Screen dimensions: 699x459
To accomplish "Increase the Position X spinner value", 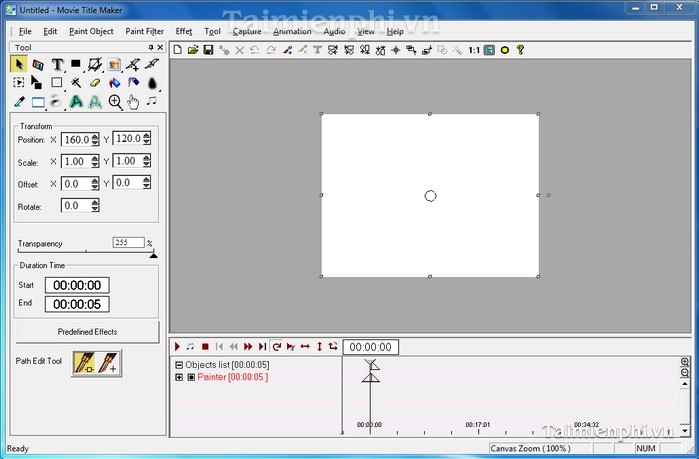I will coord(95,136).
